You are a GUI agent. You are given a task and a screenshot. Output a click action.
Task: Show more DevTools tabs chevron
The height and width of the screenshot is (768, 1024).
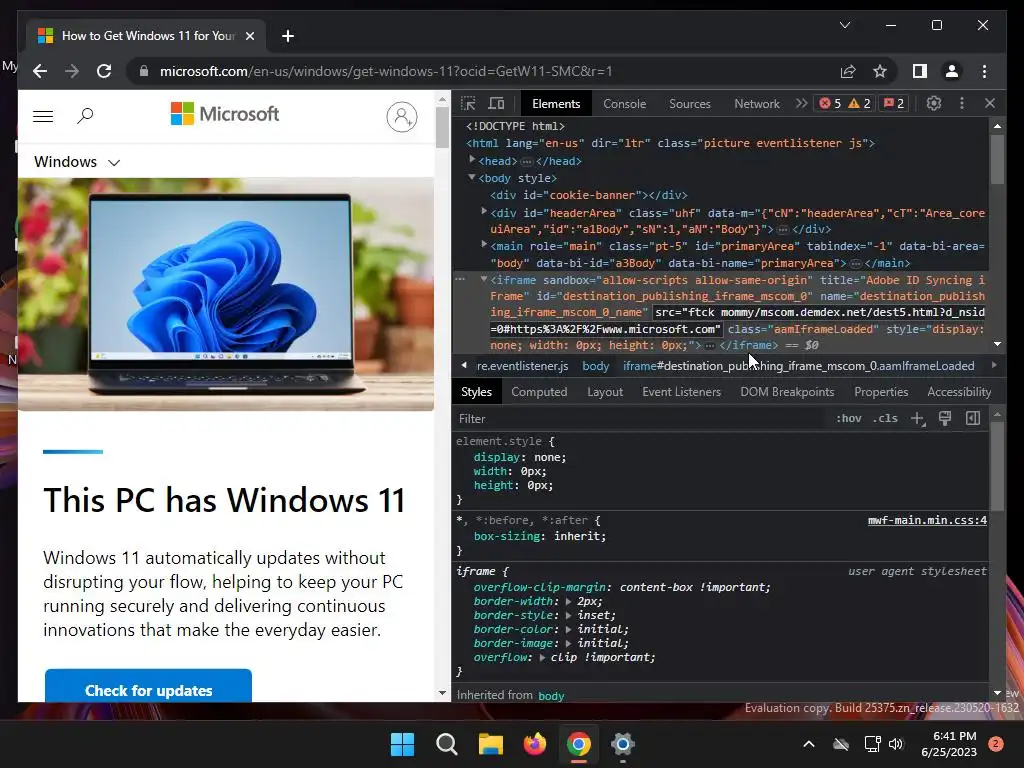[x=801, y=103]
